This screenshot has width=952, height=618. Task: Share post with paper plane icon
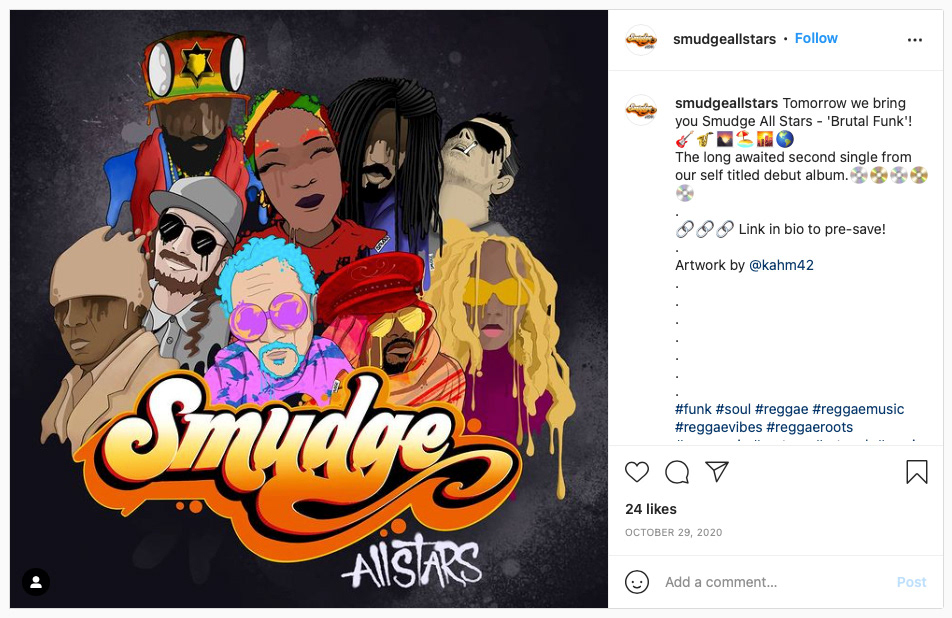pos(716,472)
